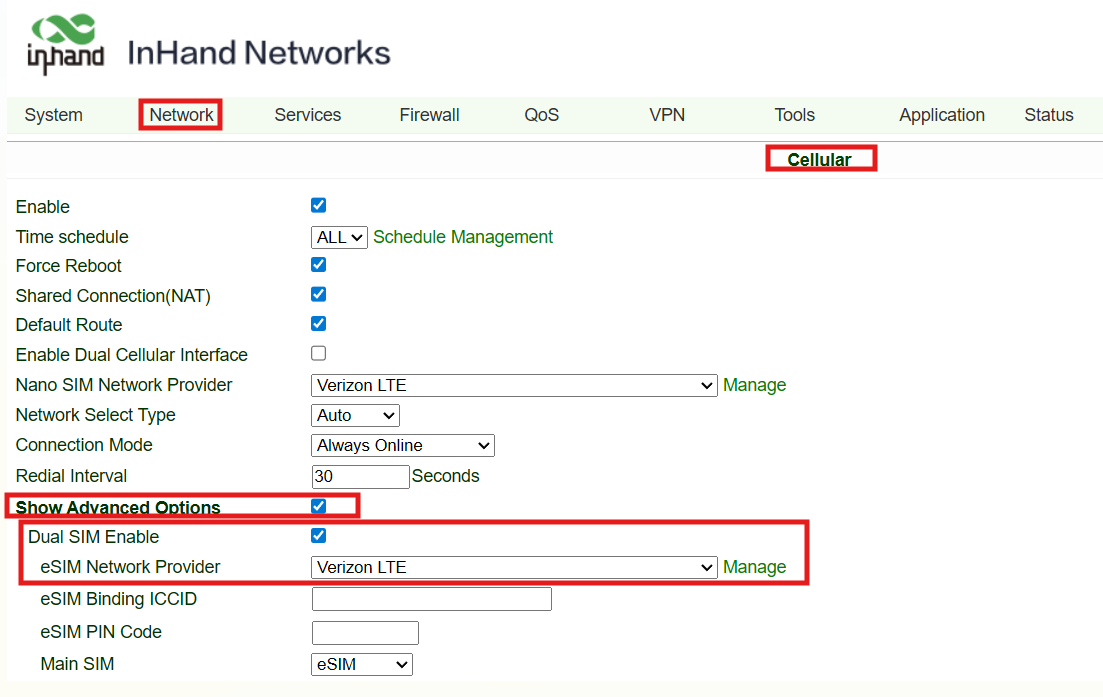Screen dimensions: 1103x697
Task: Open the Network menu
Action: [181, 115]
